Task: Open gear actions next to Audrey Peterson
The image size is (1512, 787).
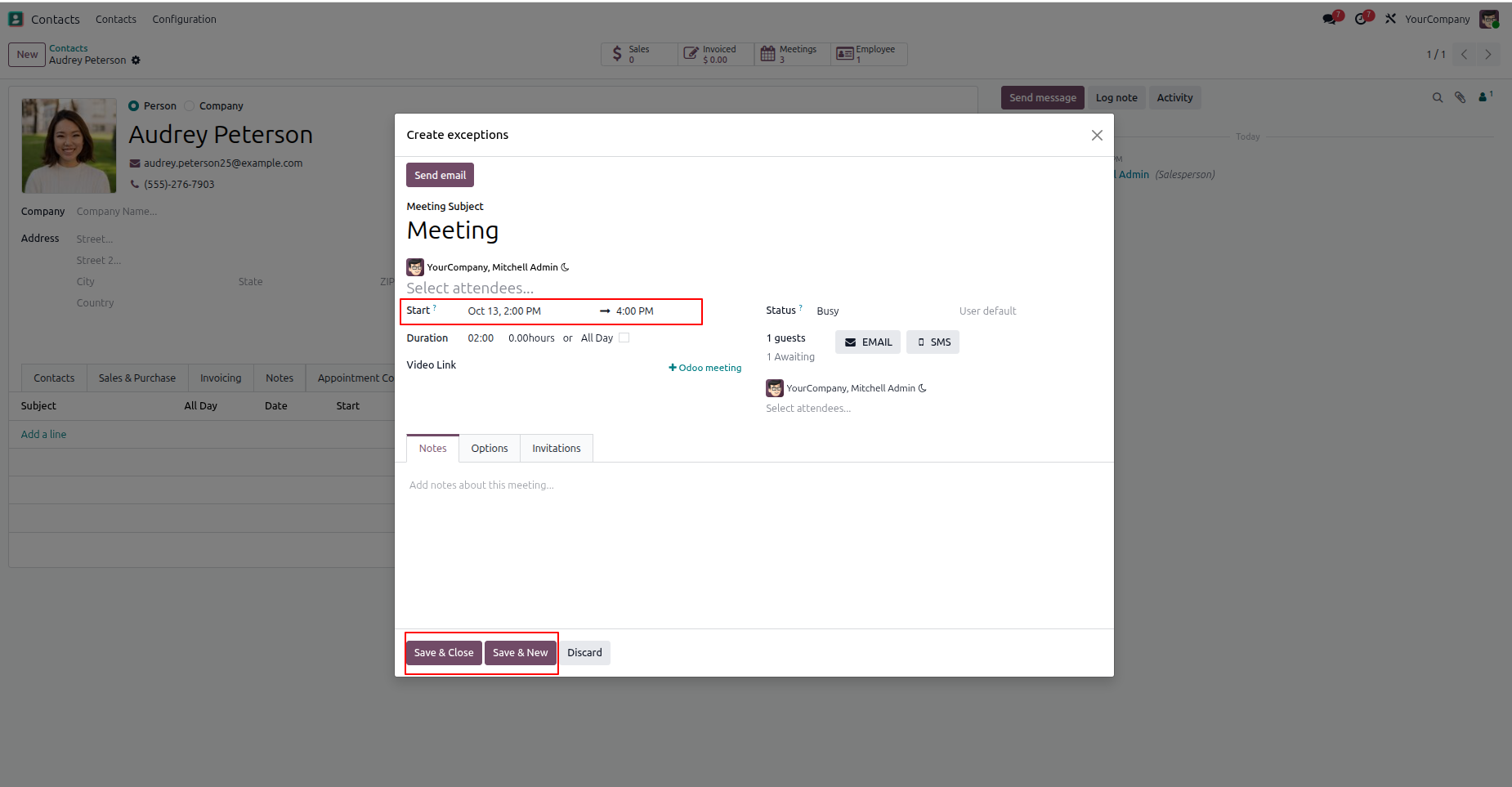Action: coord(136,60)
